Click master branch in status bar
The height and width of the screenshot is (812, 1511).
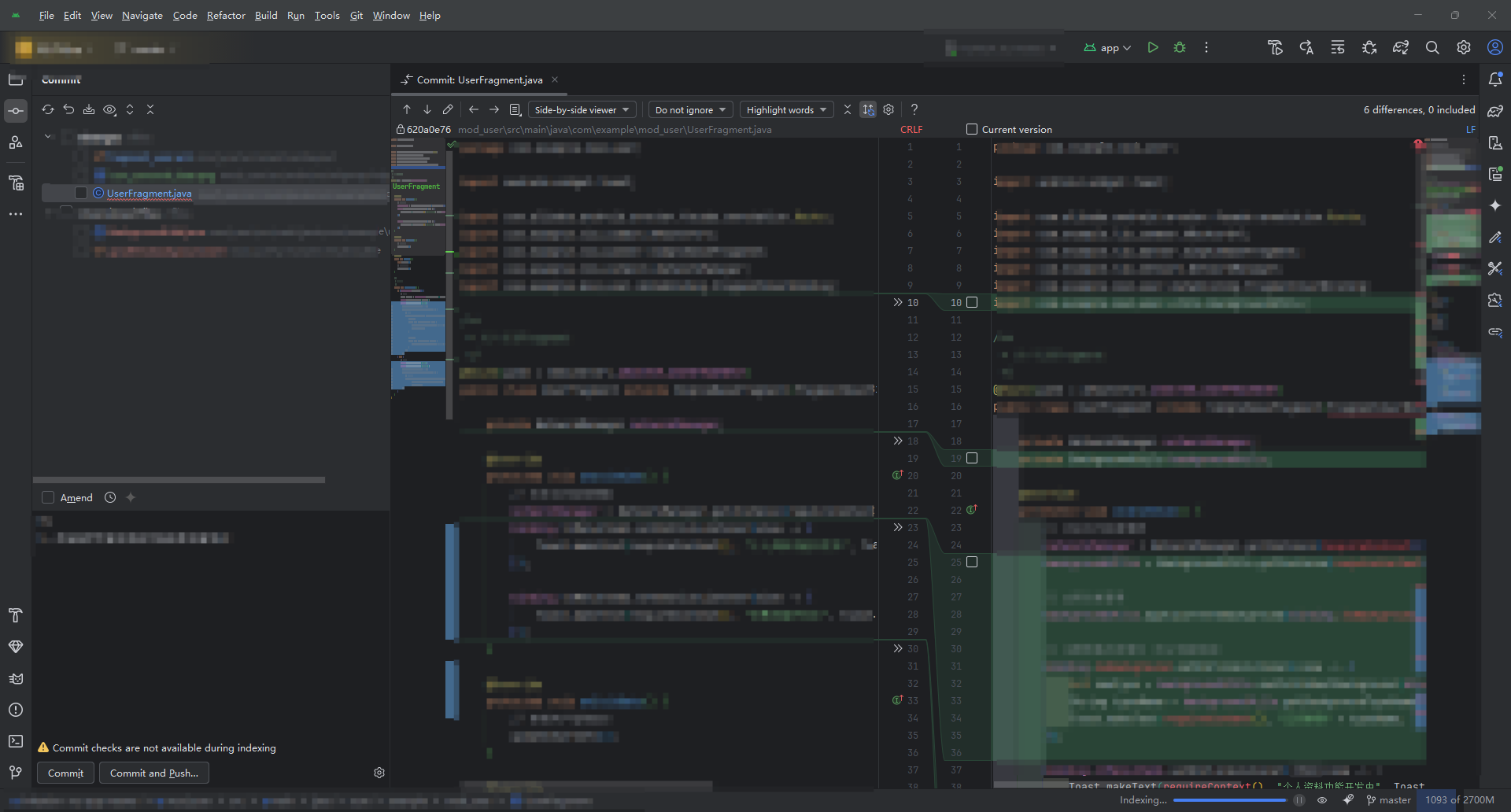1388,799
